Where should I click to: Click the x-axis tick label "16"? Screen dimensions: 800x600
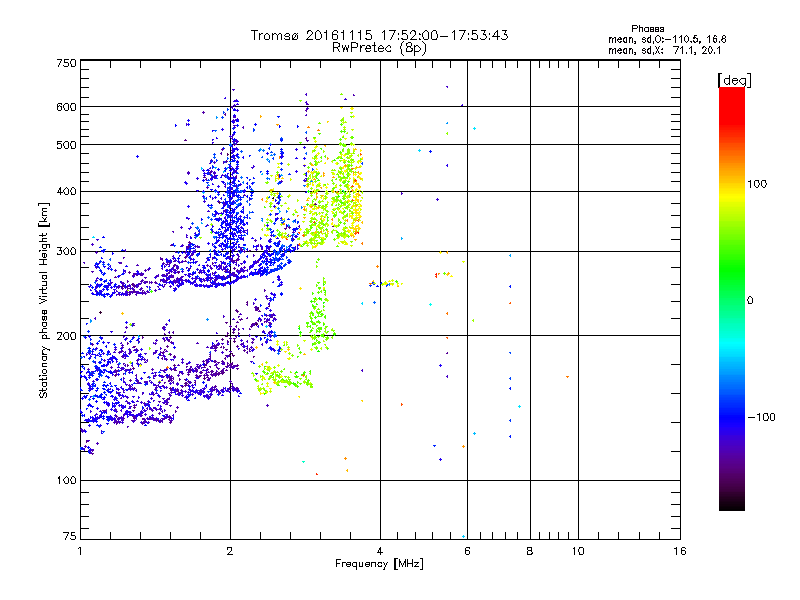[680, 551]
